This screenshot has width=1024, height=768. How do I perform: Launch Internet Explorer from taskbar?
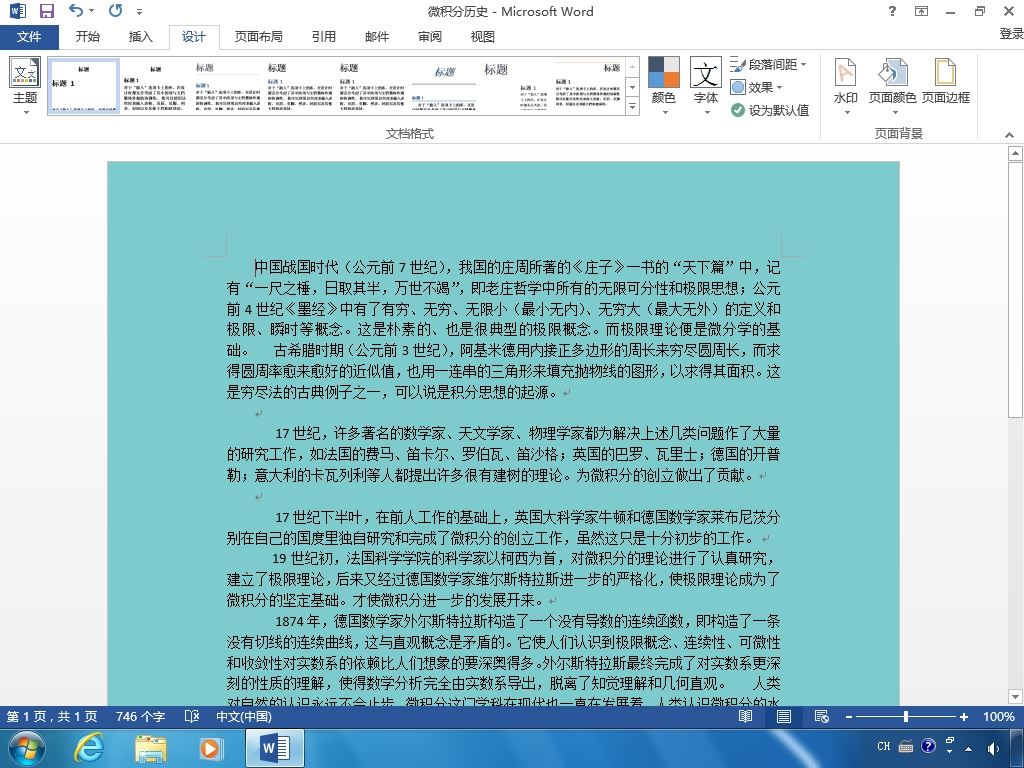coord(88,748)
